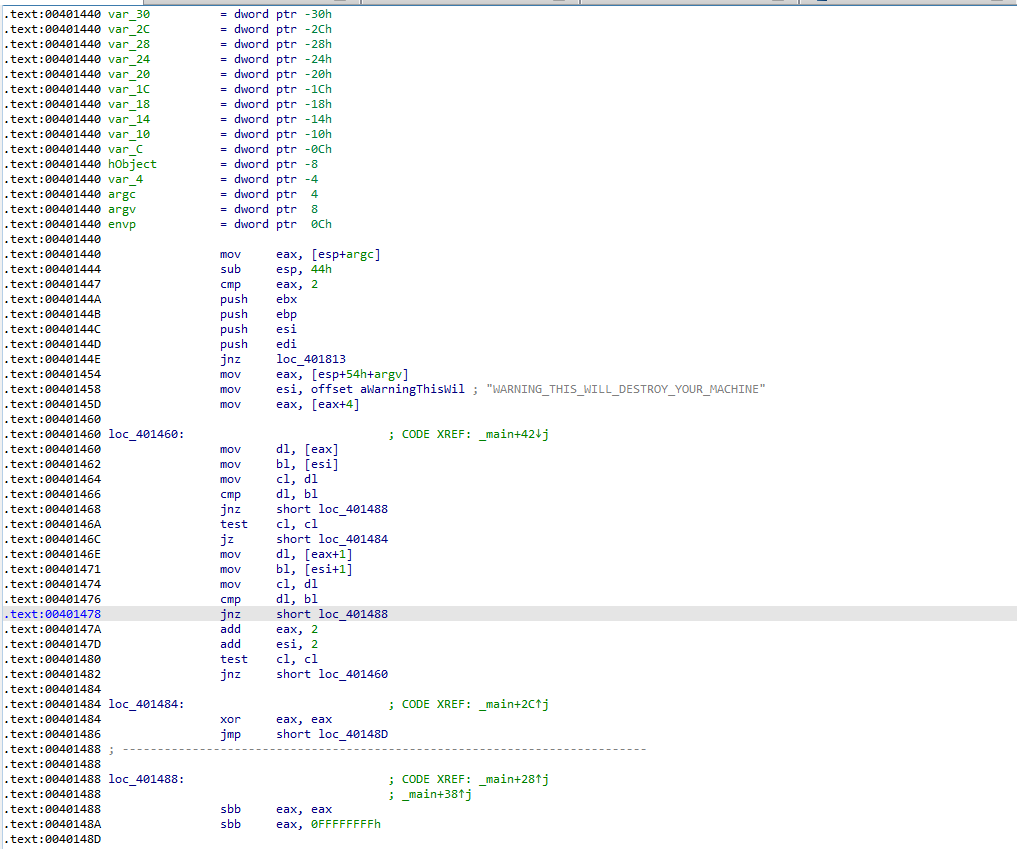This screenshot has height=849, width=1017.
Task: Click the 'mov dl, [eax]' instruction at 00401460
Action: coord(279,449)
